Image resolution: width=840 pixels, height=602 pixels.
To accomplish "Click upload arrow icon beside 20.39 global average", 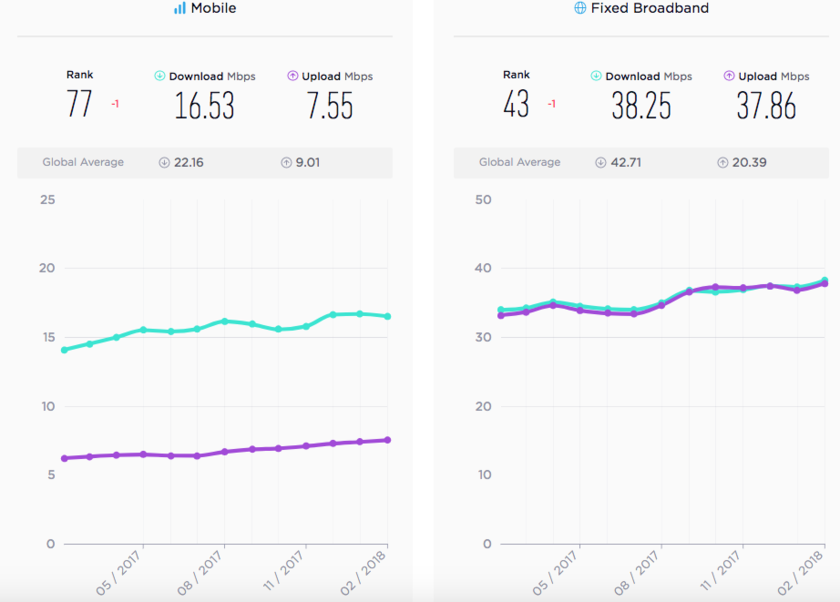I will (x=722, y=162).
